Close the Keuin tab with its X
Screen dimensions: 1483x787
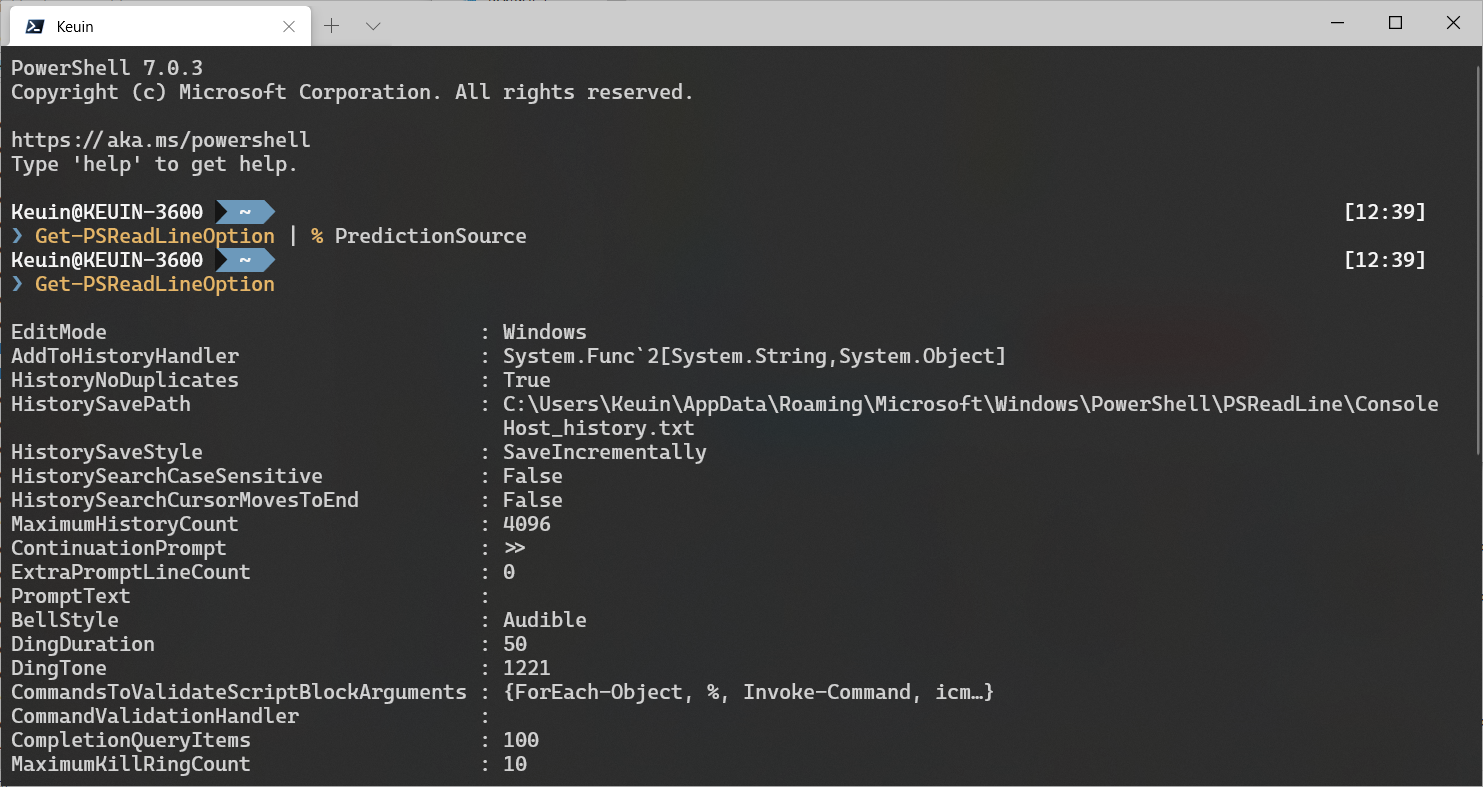click(x=289, y=27)
